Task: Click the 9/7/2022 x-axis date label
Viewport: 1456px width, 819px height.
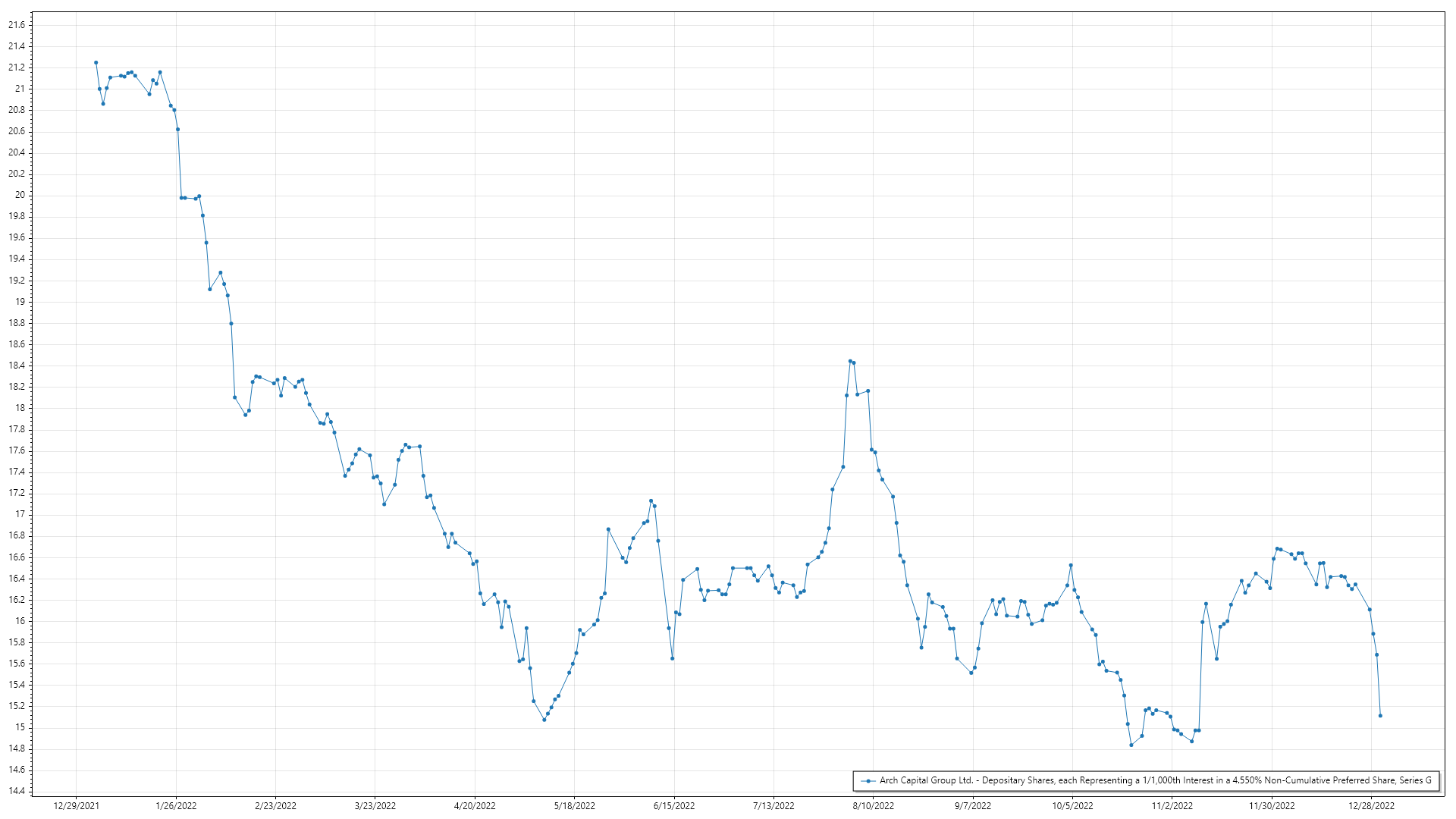Action: (x=972, y=806)
